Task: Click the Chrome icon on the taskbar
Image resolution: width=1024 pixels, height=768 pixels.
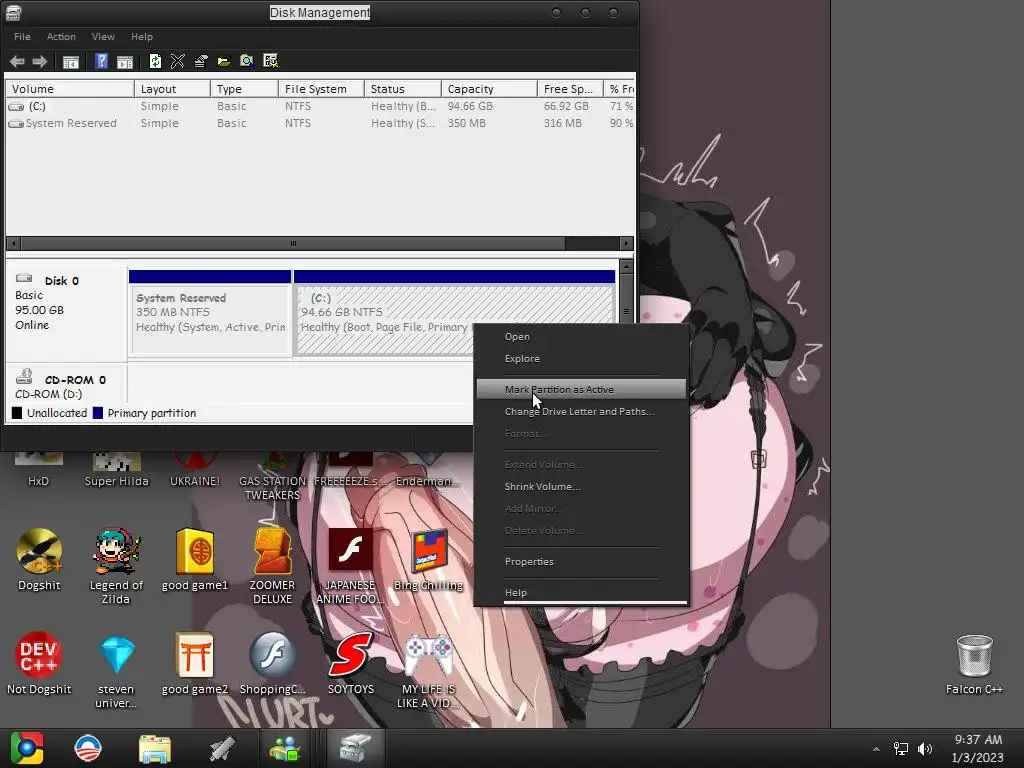Action: tap(26, 748)
